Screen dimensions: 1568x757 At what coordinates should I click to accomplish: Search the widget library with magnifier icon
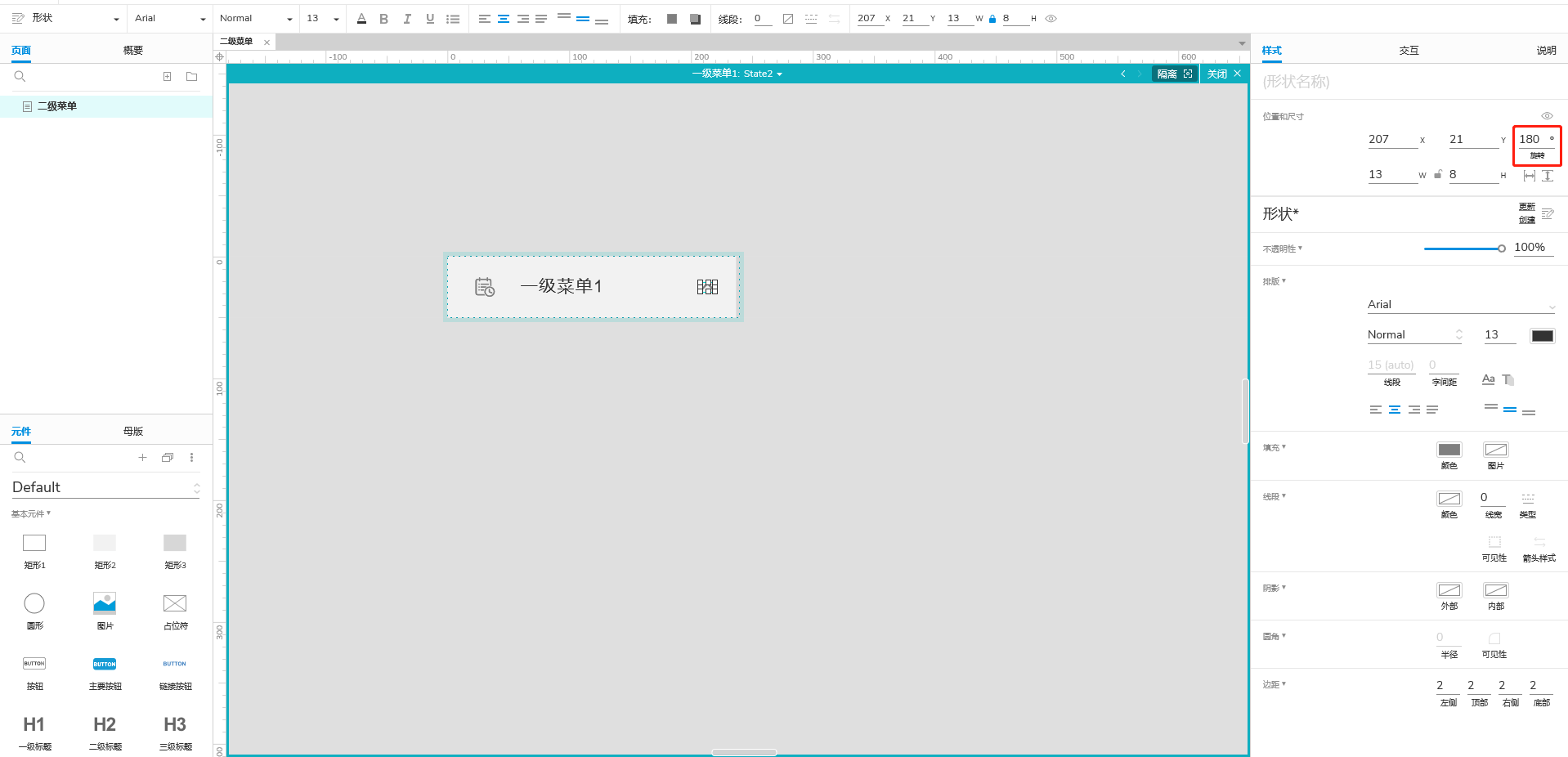(x=20, y=458)
